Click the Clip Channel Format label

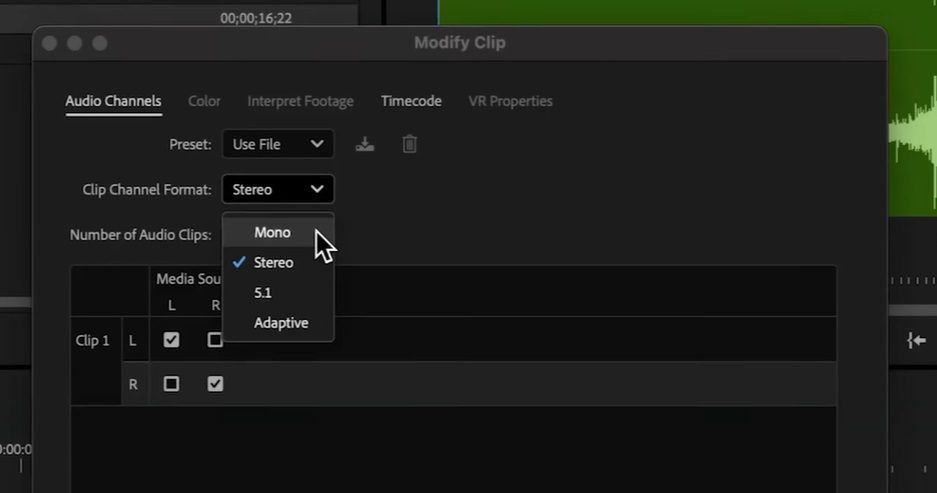[x=147, y=189]
